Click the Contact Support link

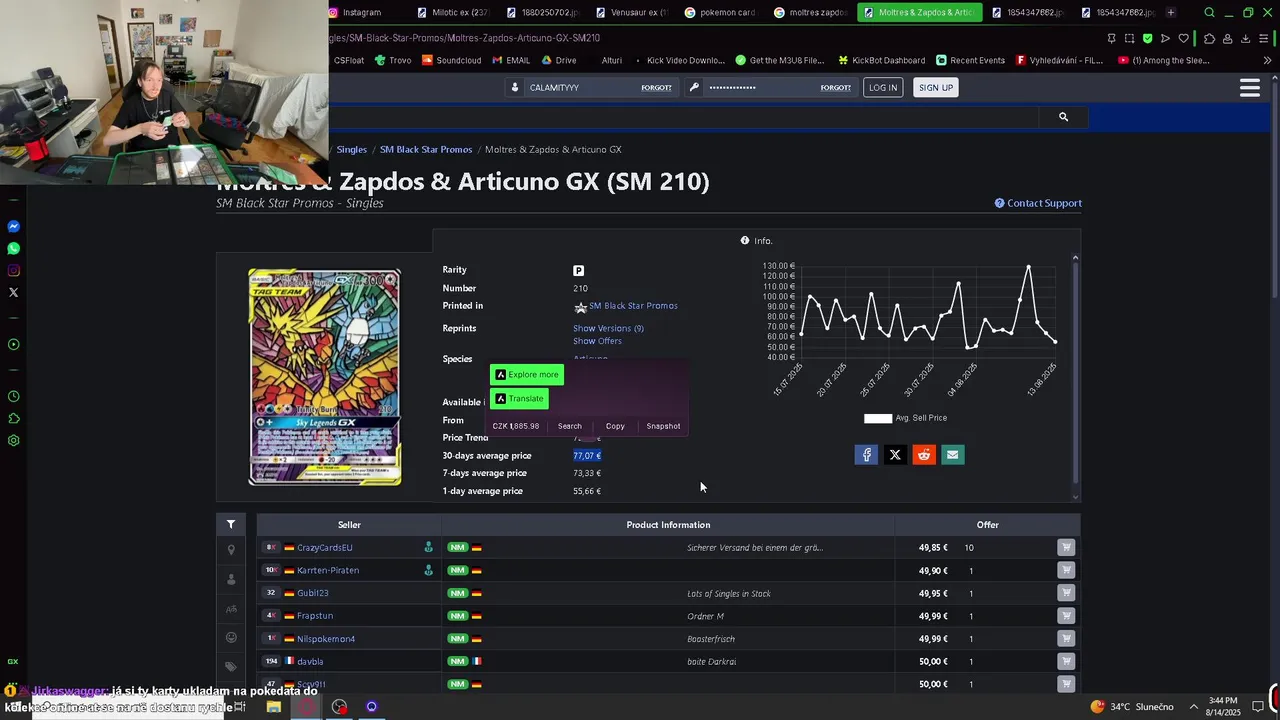pos(1038,203)
